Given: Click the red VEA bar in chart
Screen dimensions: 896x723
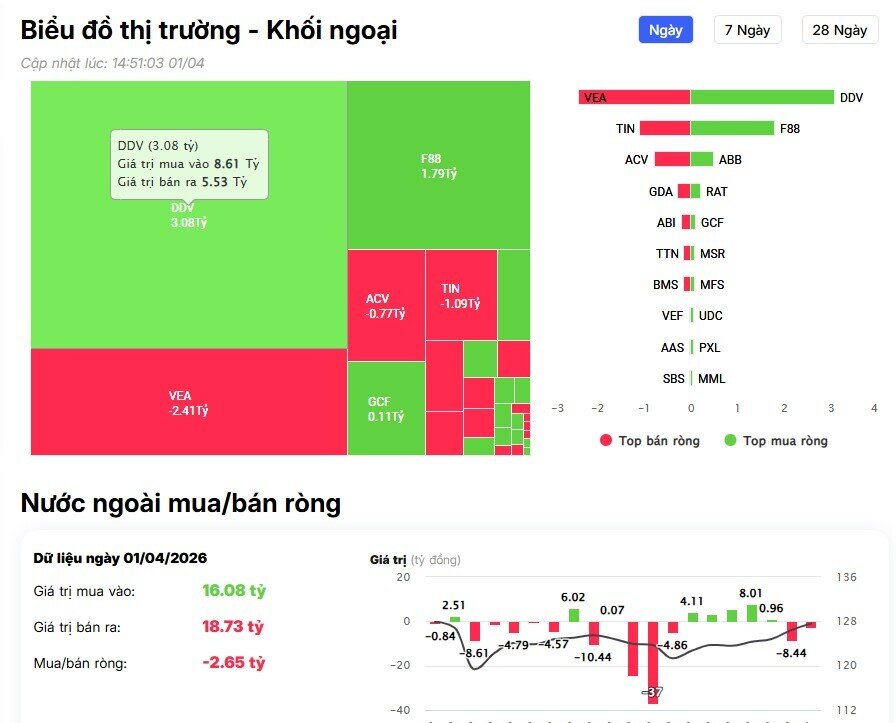Looking at the screenshot, I should point(634,97).
